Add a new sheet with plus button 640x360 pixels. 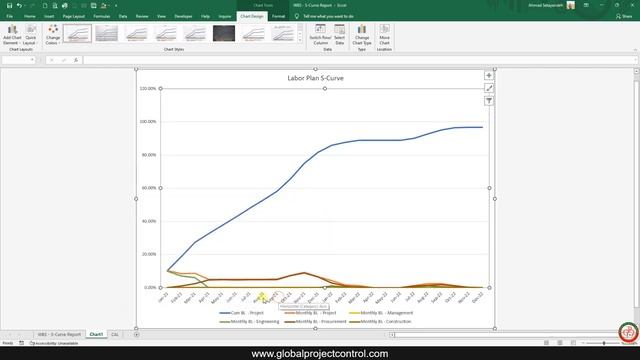point(136,335)
